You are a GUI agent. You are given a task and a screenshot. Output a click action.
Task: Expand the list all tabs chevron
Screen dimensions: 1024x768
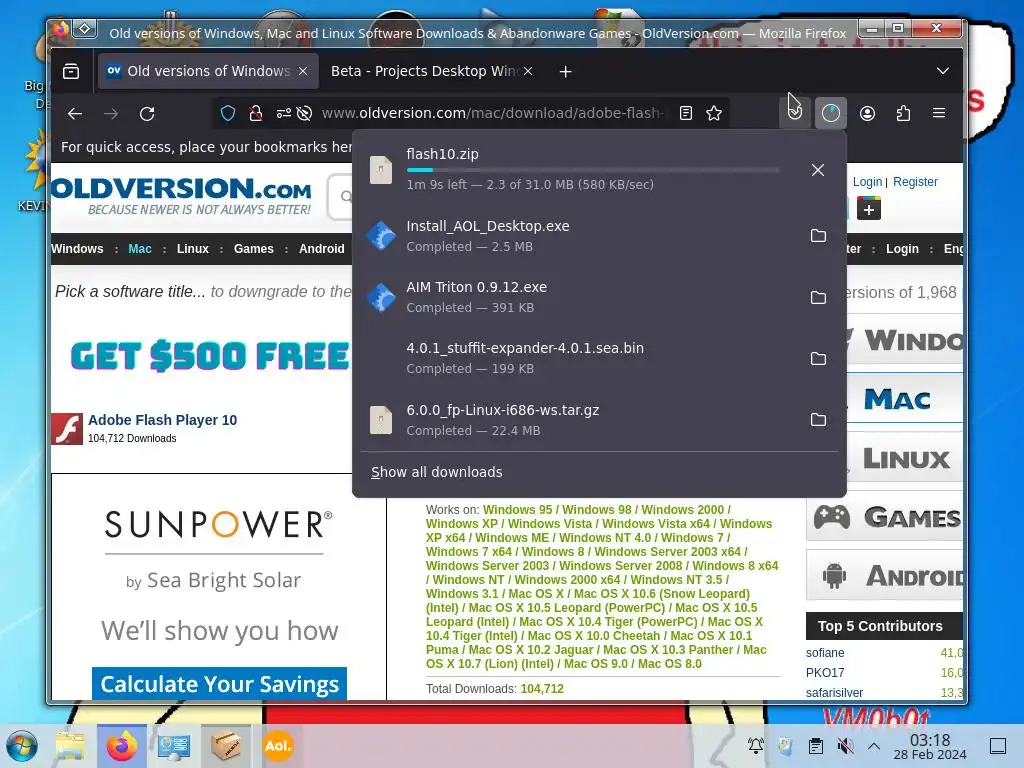[942, 71]
